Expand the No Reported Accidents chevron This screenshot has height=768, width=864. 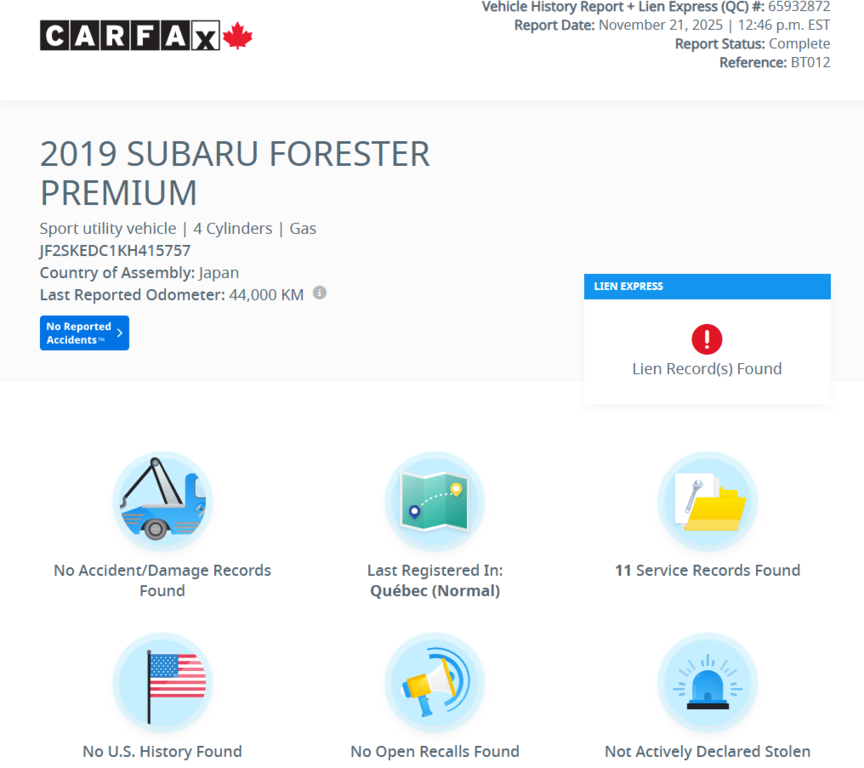[120, 332]
